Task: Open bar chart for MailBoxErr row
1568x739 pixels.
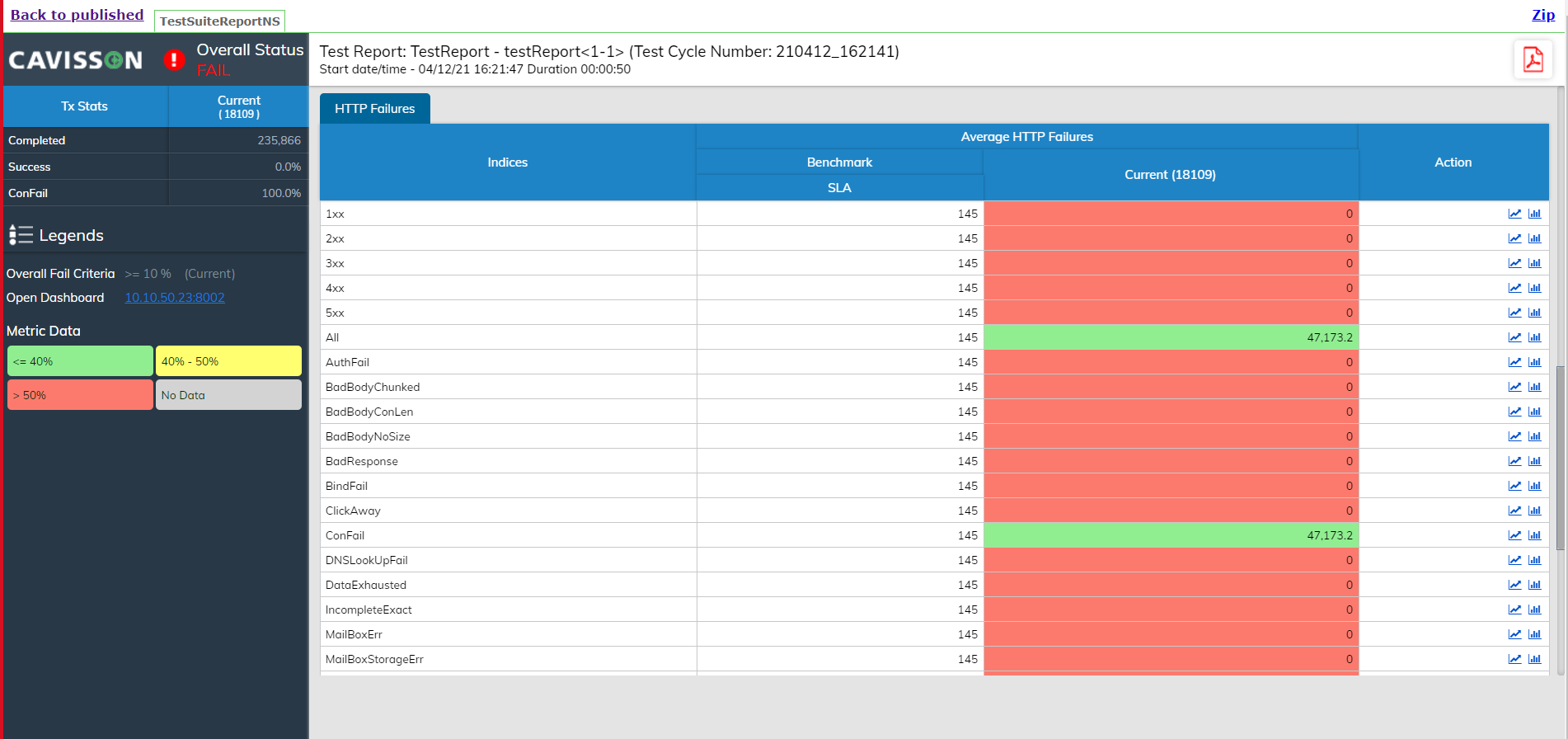Action: point(1534,634)
